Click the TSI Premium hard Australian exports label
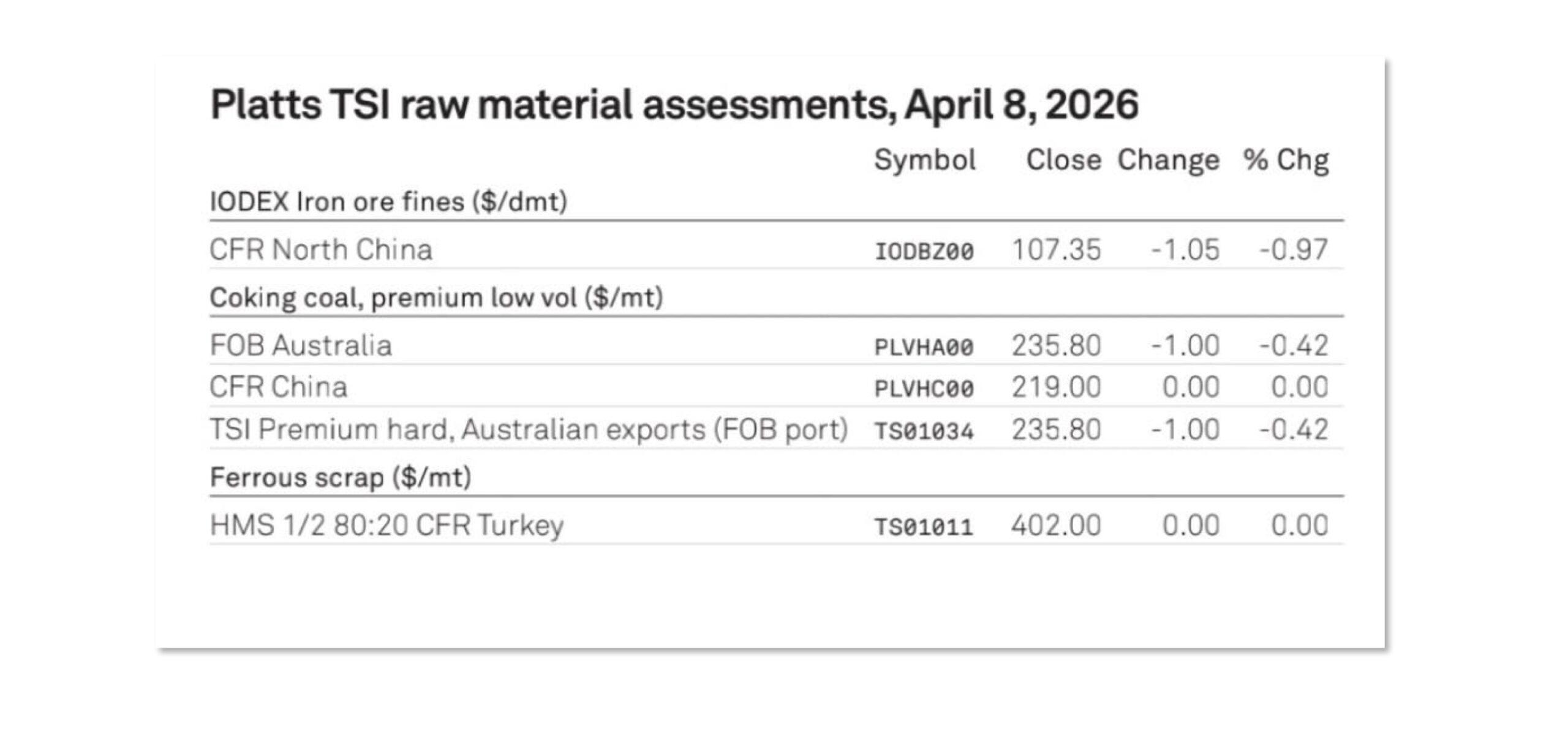 point(529,429)
